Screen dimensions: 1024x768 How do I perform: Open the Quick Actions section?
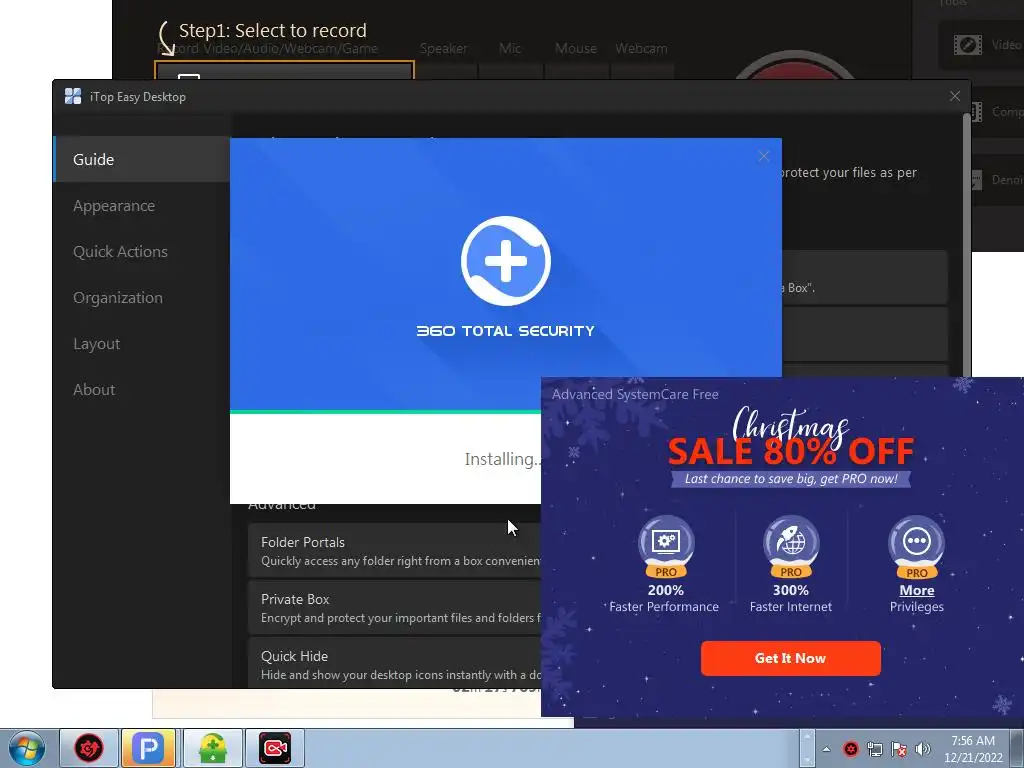point(120,251)
